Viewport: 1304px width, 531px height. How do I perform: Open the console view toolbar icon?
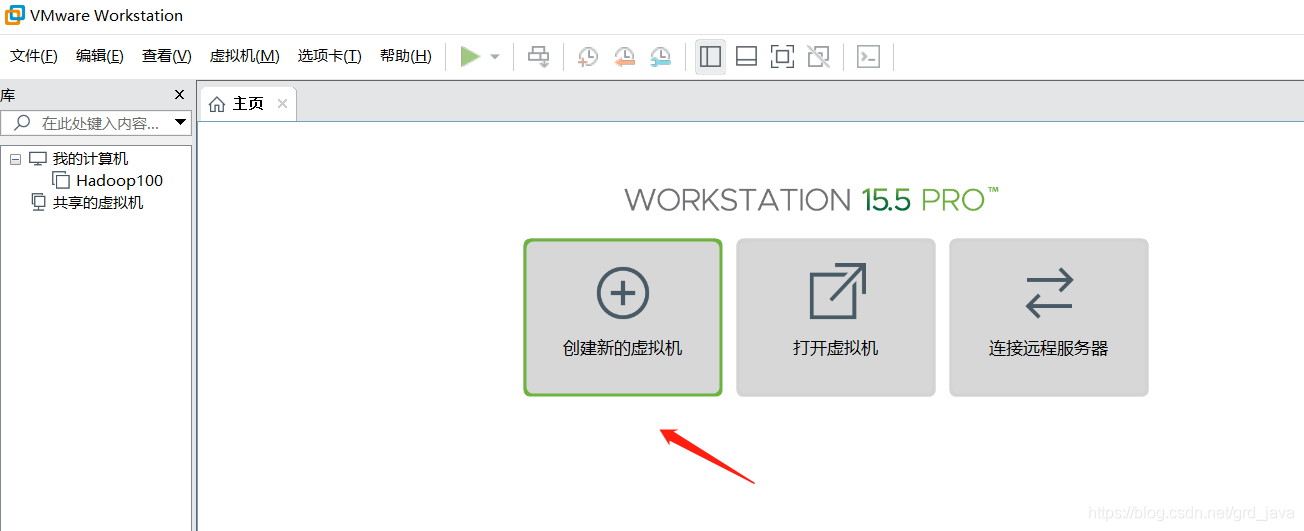(869, 57)
